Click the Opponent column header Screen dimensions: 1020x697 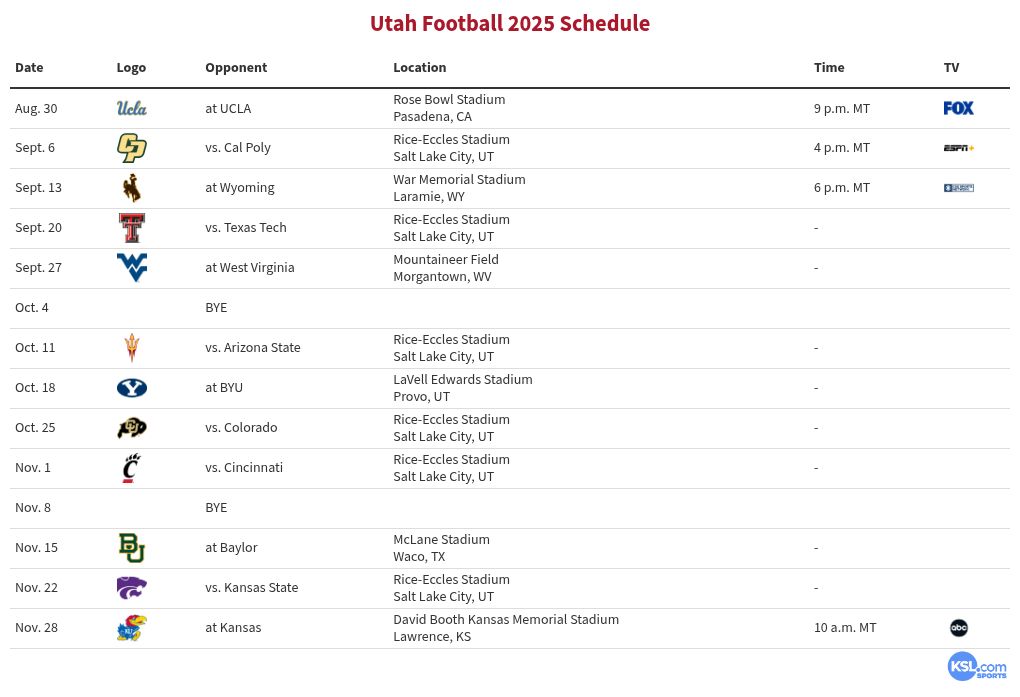[235, 68]
